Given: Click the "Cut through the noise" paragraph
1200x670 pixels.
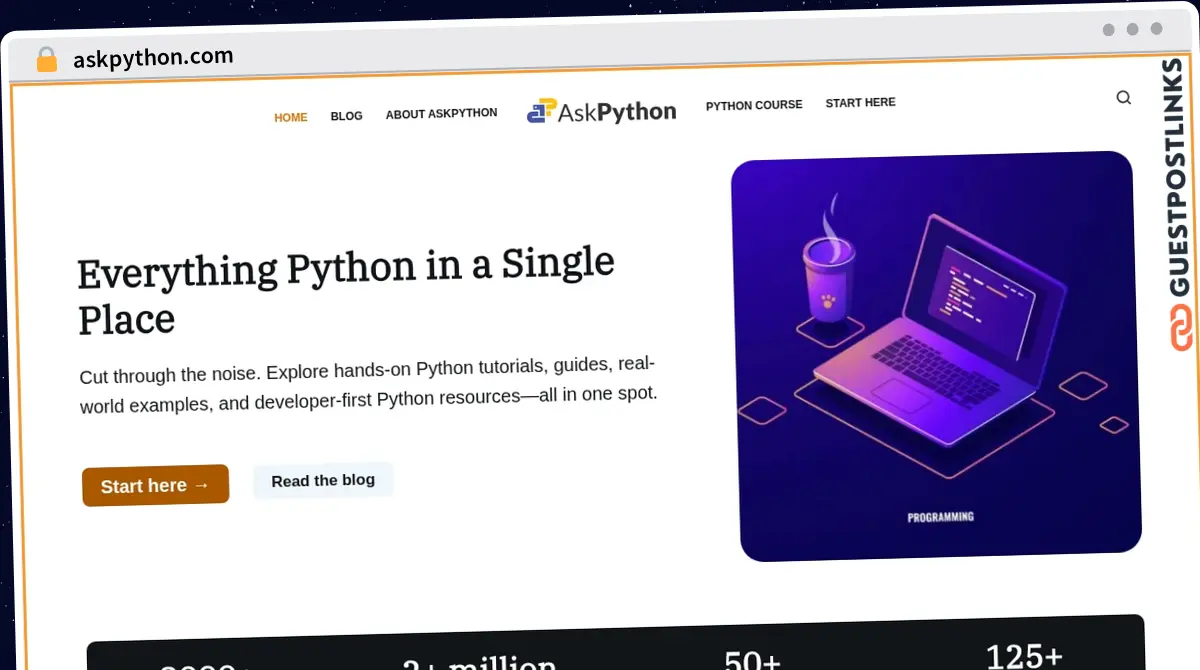Looking at the screenshot, I should (368, 385).
